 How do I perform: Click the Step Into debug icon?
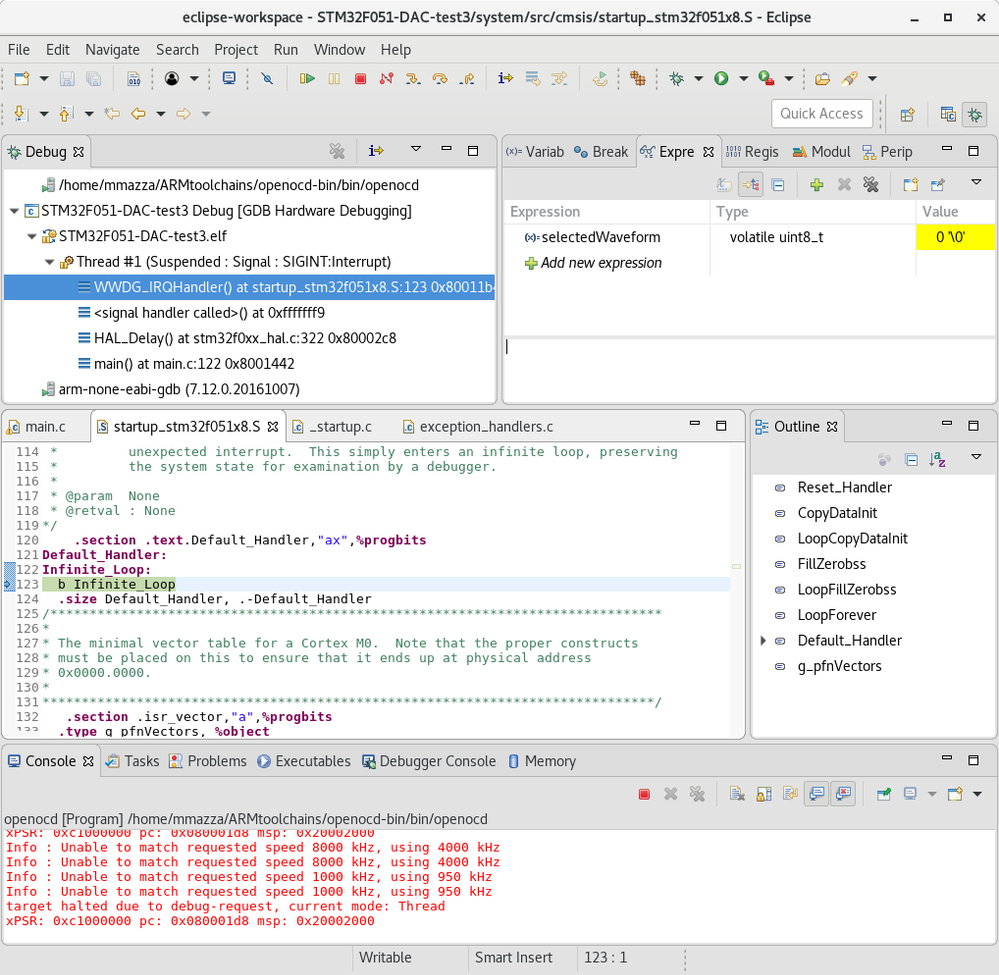coord(413,79)
